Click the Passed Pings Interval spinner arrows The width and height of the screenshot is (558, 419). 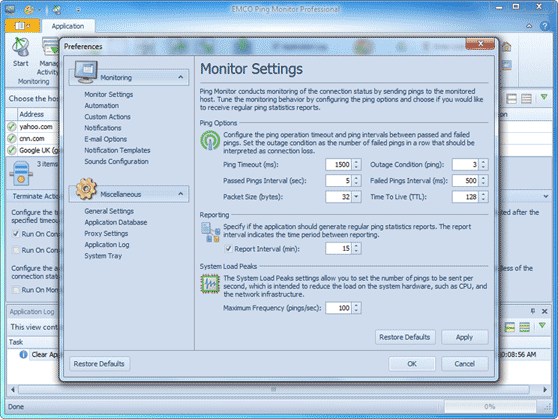point(356,180)
